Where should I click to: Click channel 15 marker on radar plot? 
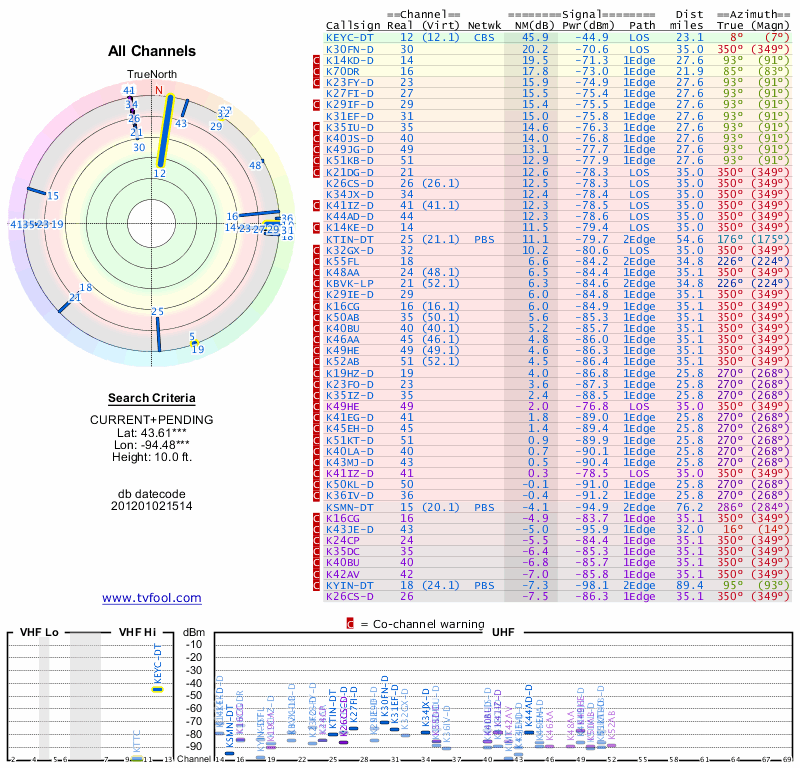pos(53,196)
